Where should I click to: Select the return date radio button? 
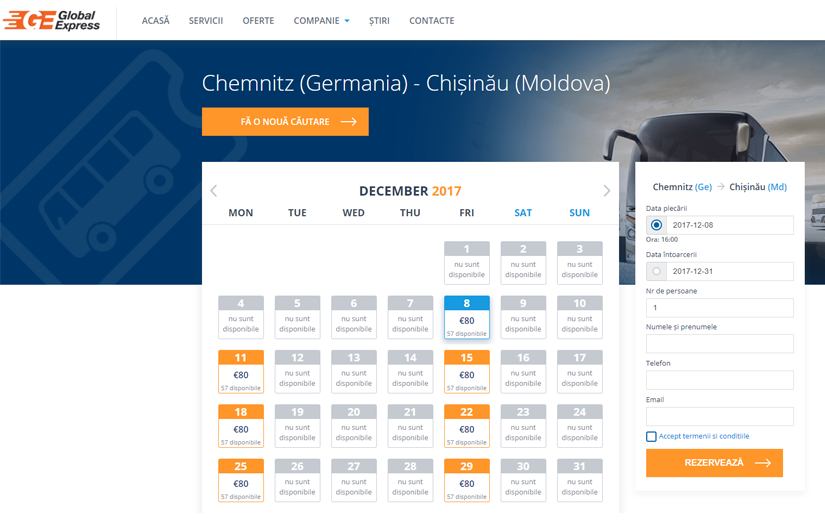(656, 271)
